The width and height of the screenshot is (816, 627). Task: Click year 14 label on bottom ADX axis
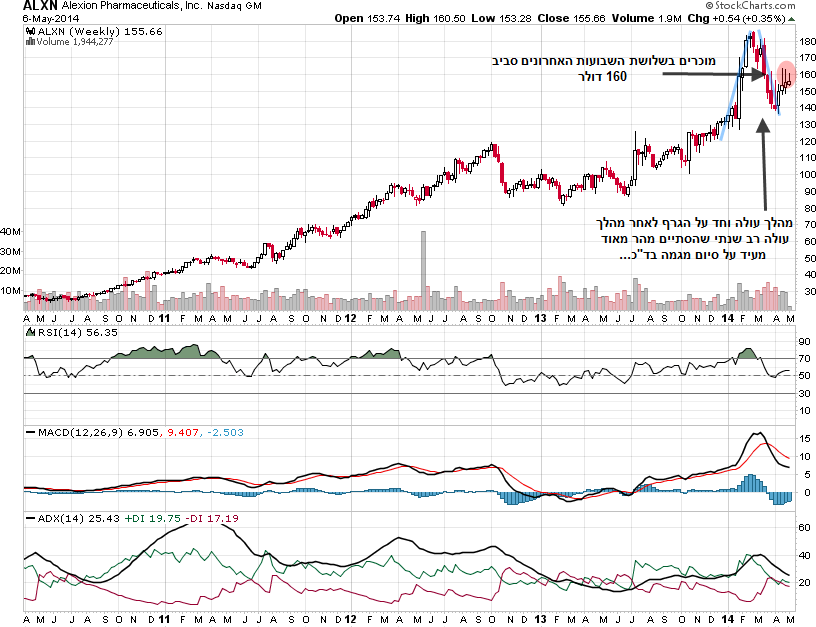(x=728, y=619)
